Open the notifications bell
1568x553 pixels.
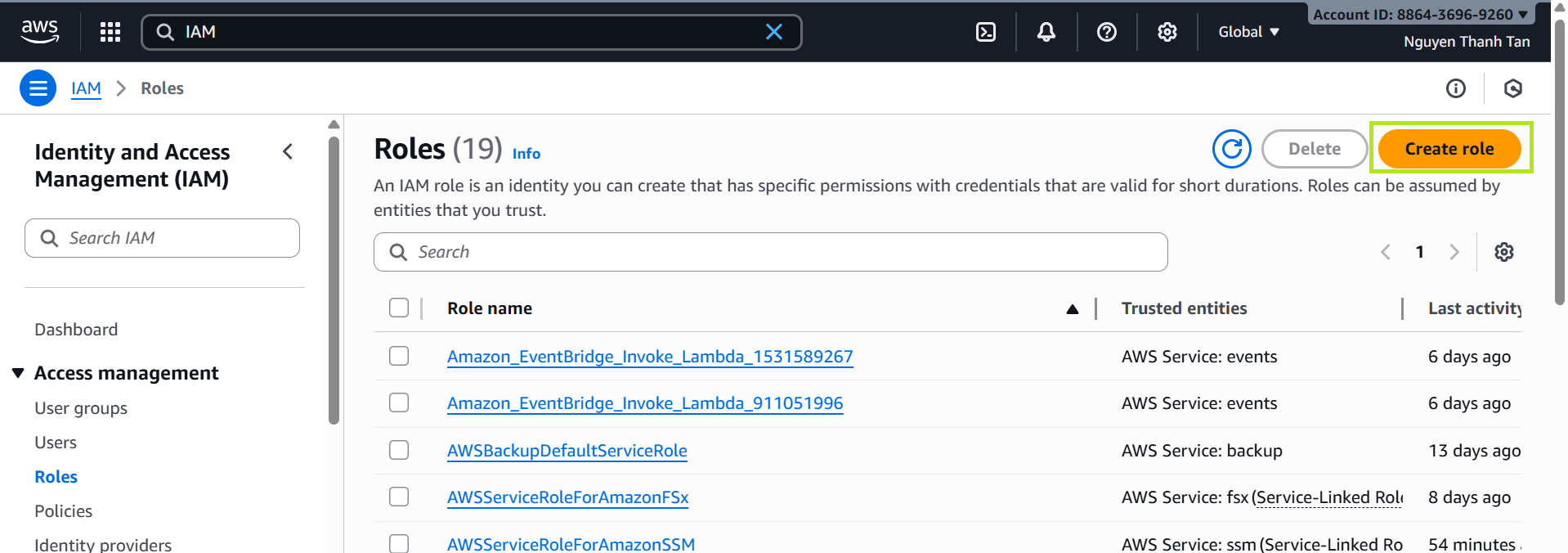click(1046, 32)
